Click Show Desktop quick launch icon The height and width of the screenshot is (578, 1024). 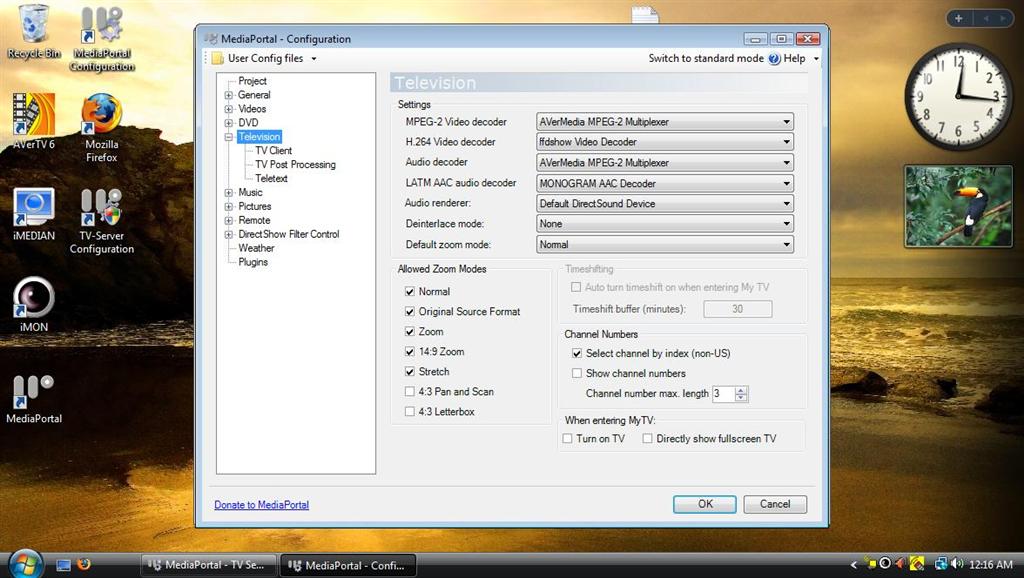(63, 565)
